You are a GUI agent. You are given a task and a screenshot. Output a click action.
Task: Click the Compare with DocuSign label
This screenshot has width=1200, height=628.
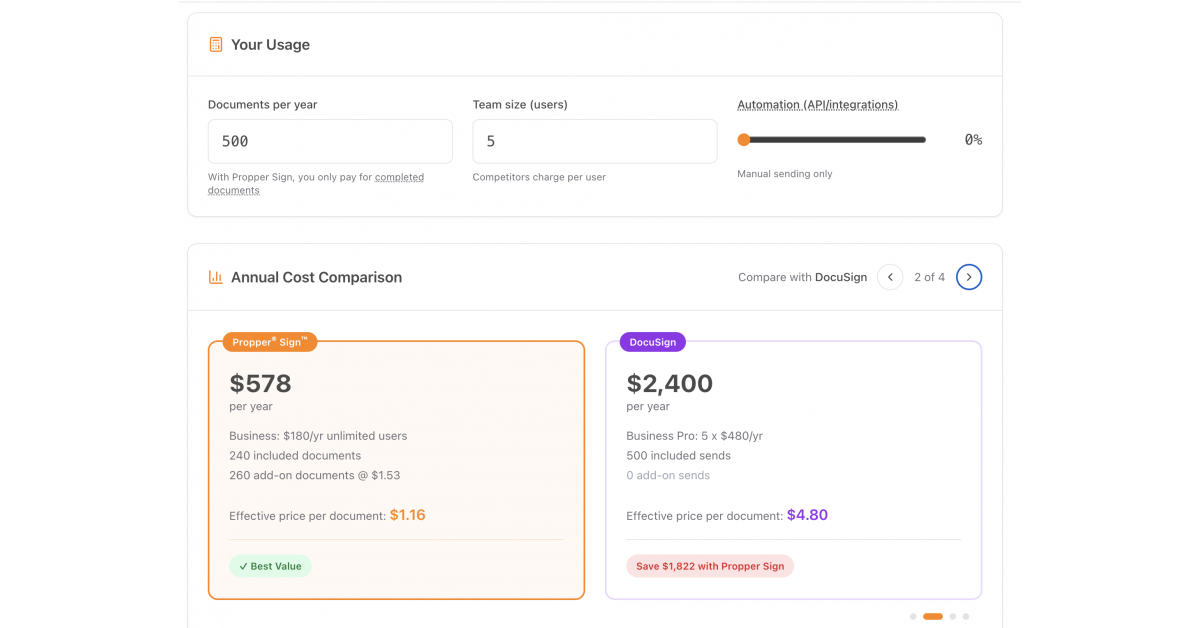point(802,277)
